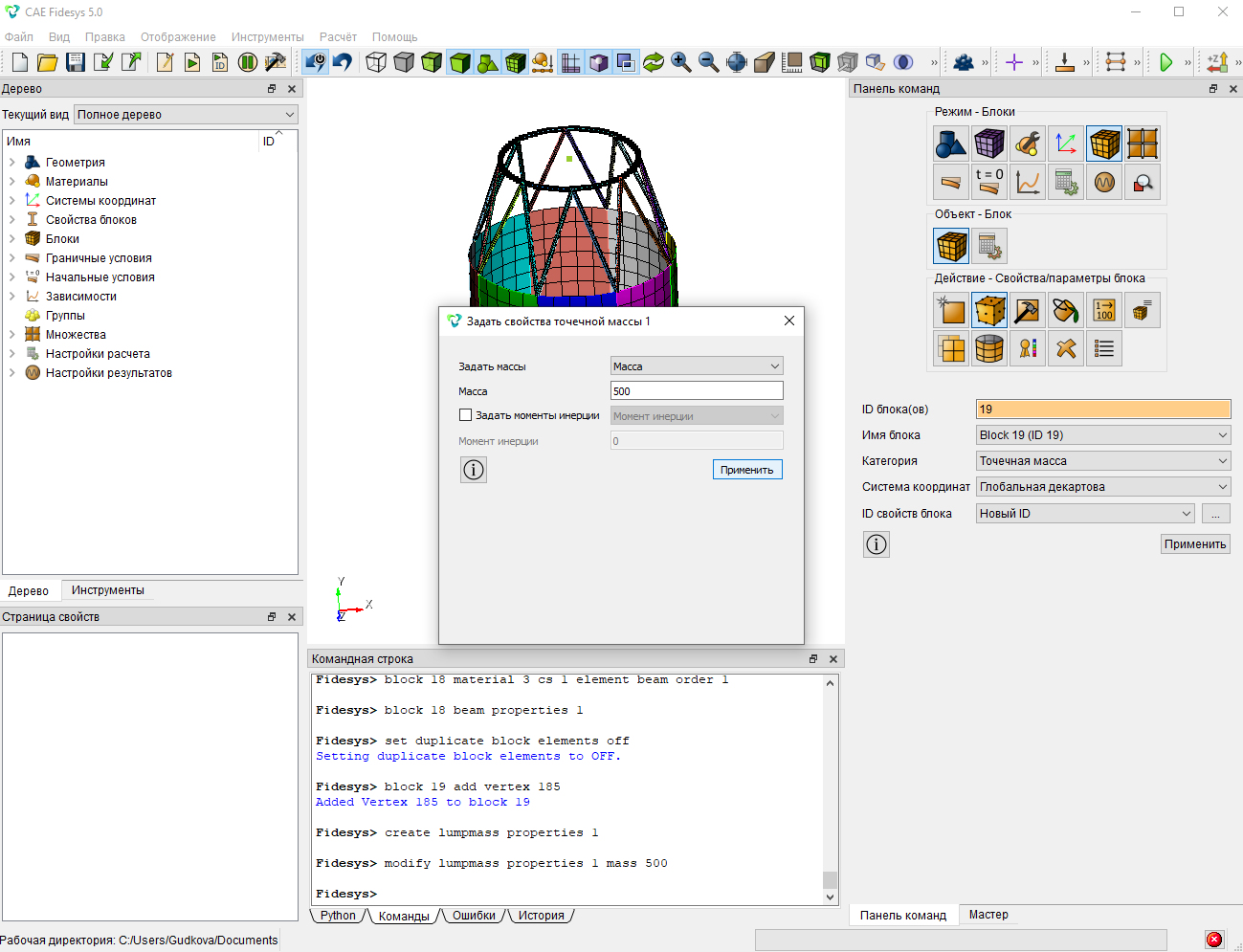Click the zoom out magnifier icon

709,62
